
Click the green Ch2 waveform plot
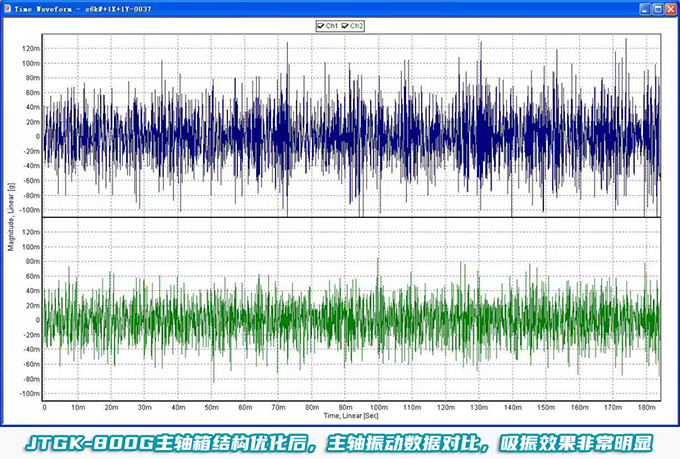350,320
